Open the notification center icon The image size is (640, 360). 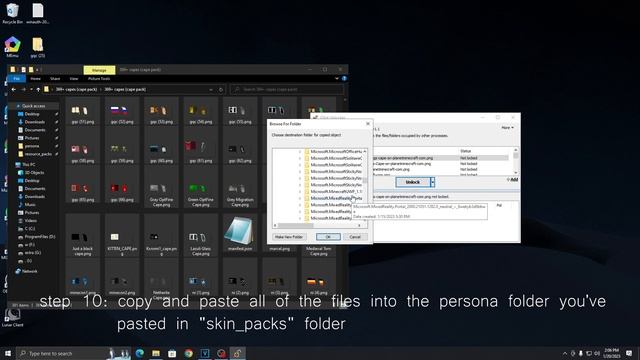tap(629, 353)
